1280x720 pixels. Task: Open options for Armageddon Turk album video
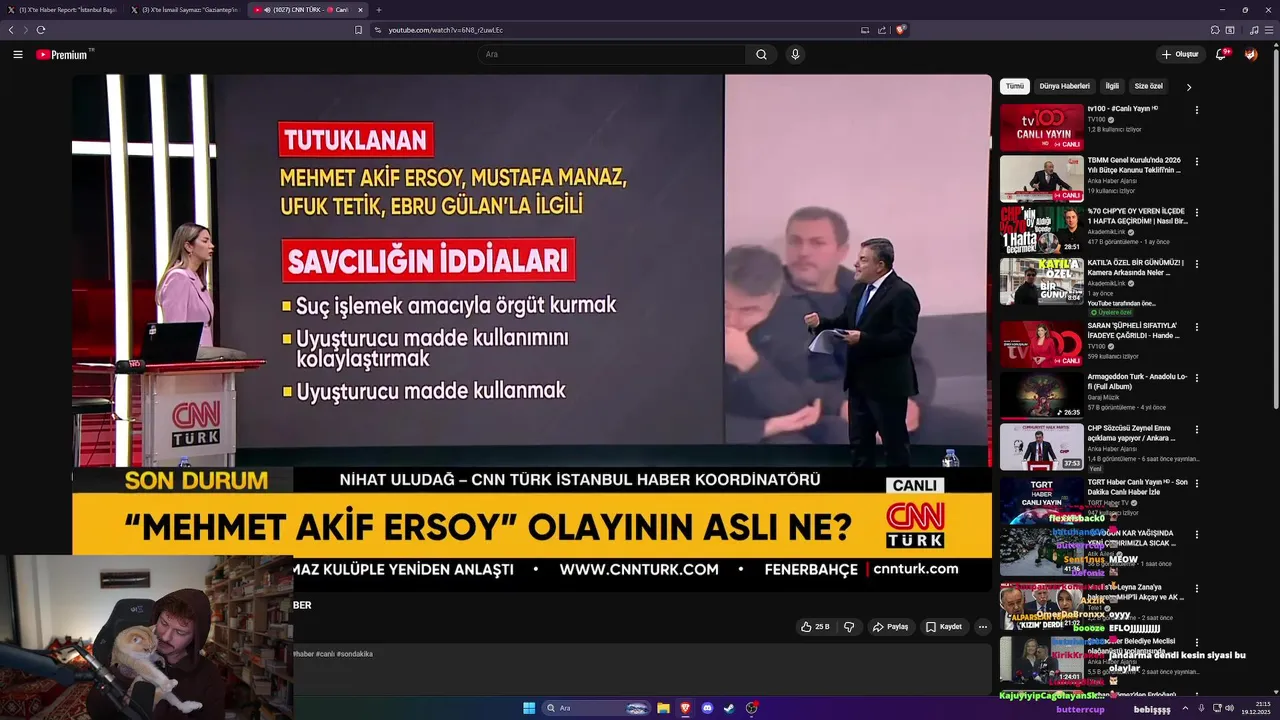(x=1197, y=379)
